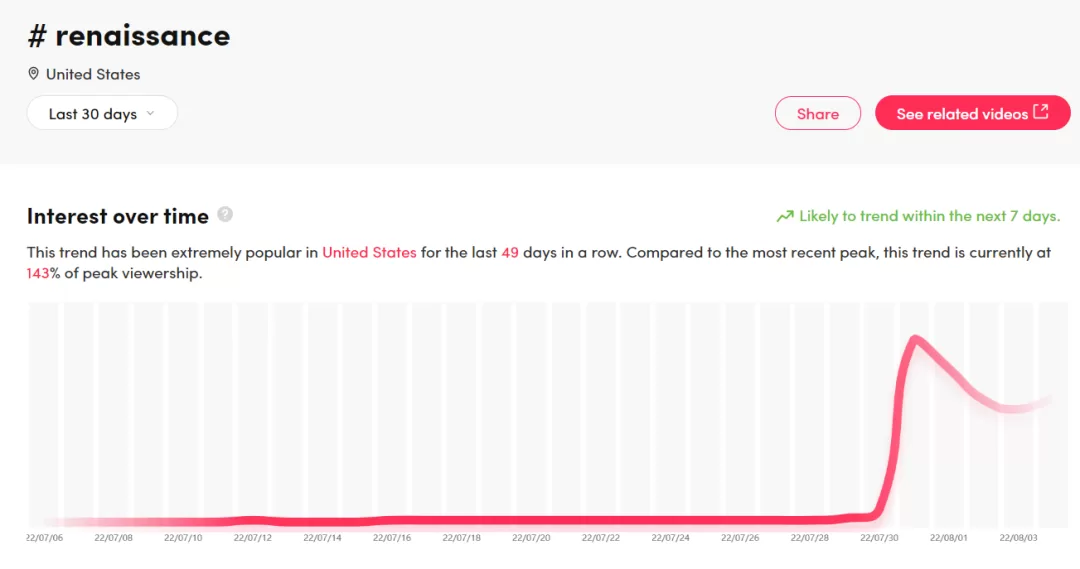Select the 22/07/12 date on chart axis
Image resolution: width=1080 pixels, height=569 pixels.
click(253, 537)
